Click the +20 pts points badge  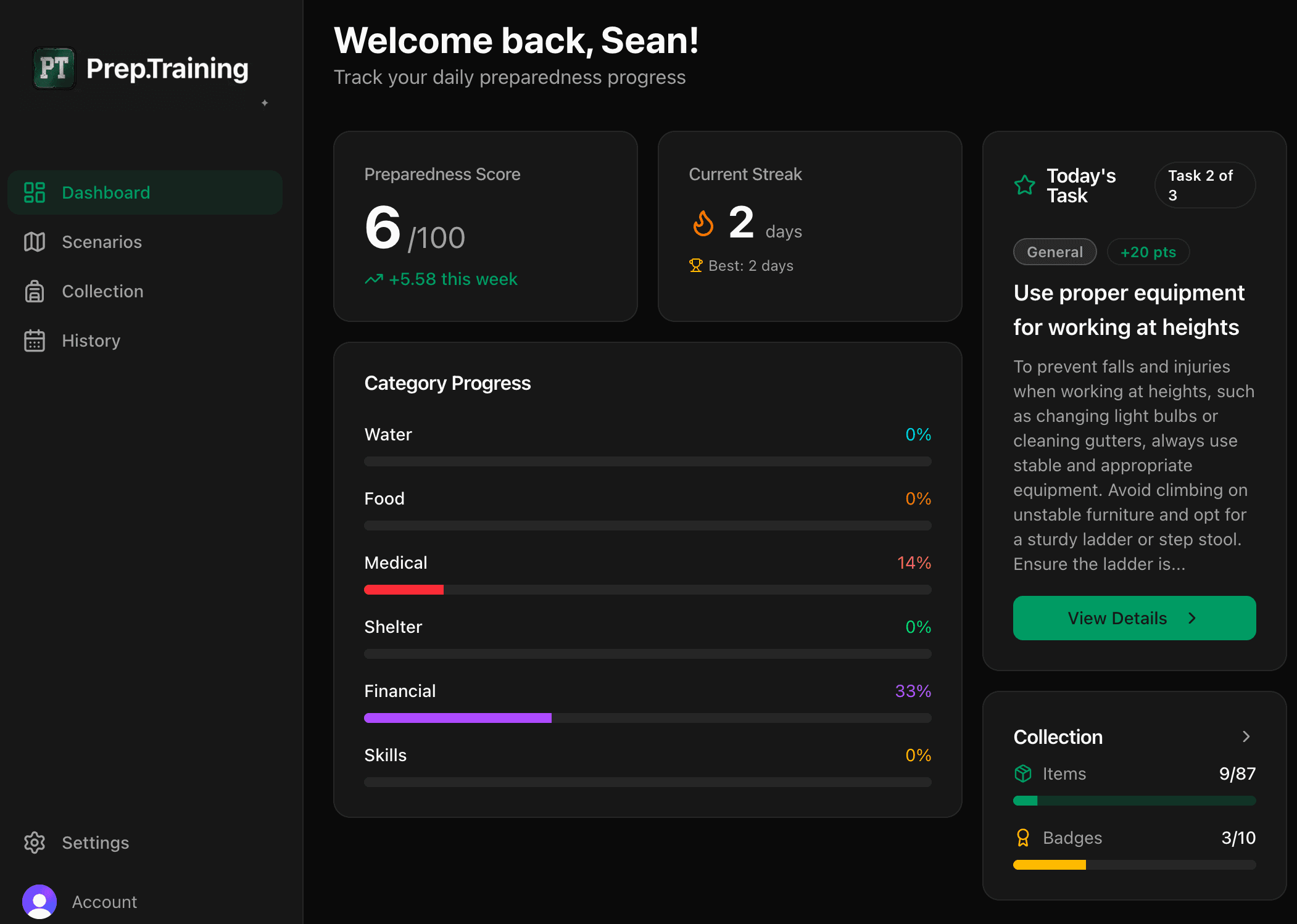(1148, 252)
